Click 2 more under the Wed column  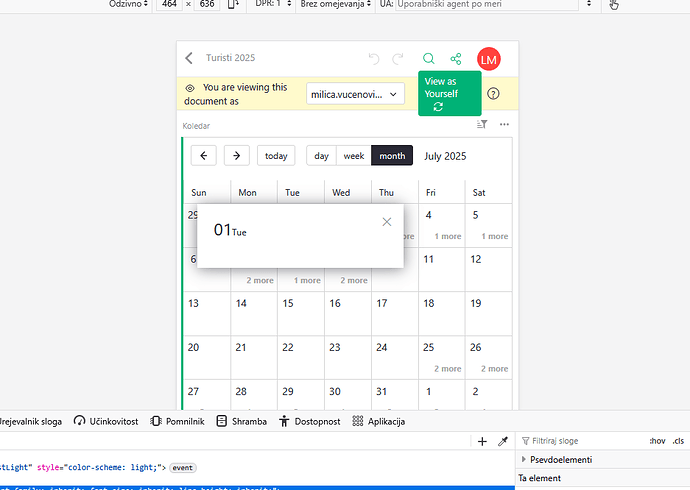coord(354,280)
